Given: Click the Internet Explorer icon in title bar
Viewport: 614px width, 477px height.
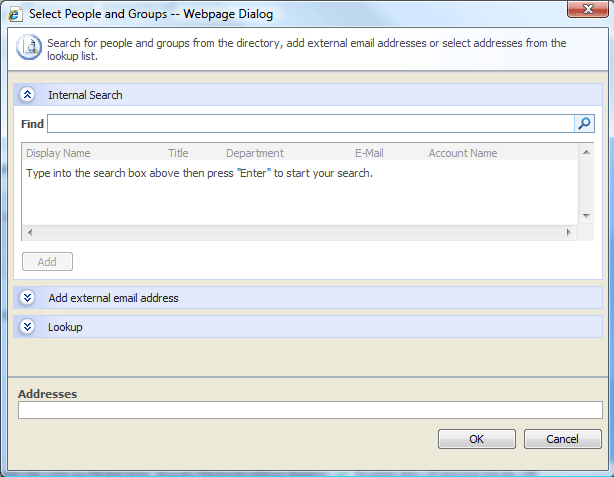Looking at the screenshot, I should coord(13,12).
